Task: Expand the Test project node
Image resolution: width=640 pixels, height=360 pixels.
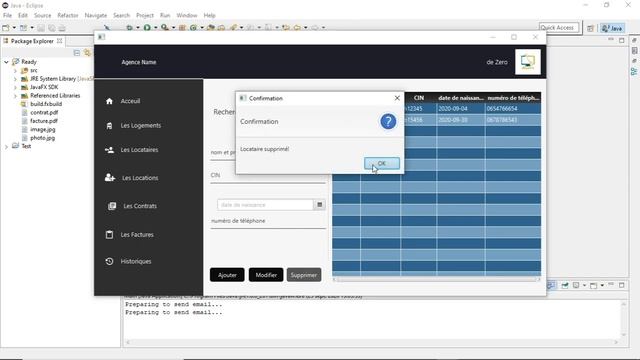Action: click(6, 146)
